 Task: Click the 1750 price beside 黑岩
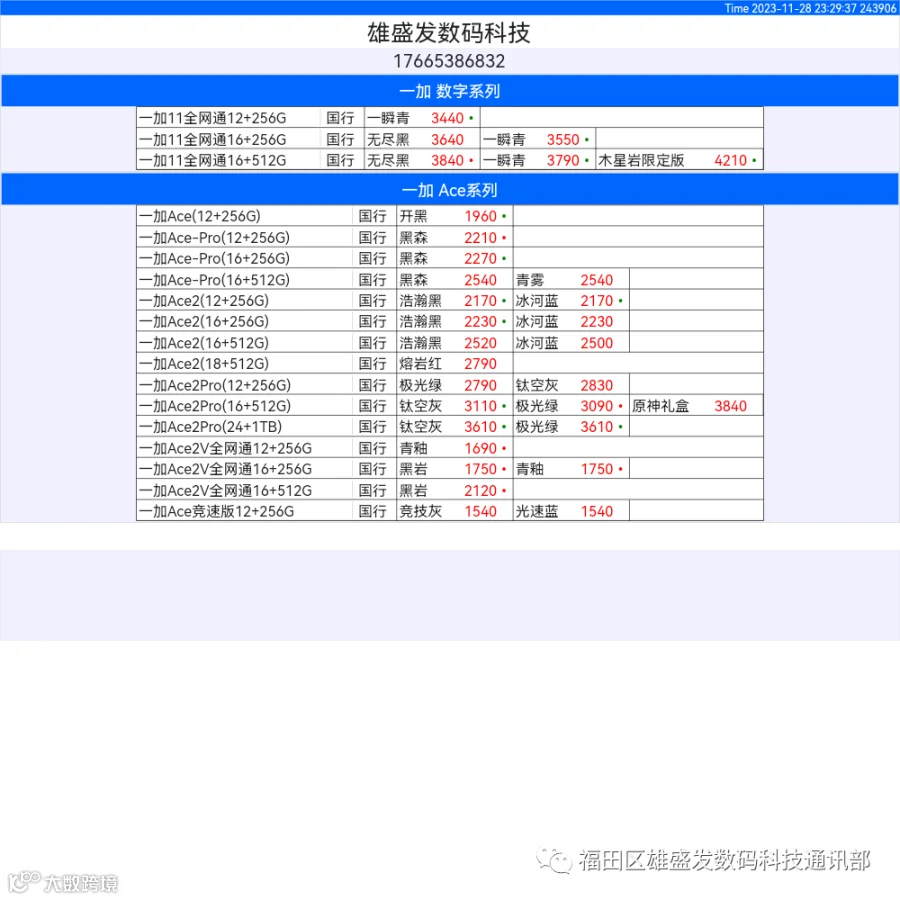pyautogui.click(x=480, y=469)
